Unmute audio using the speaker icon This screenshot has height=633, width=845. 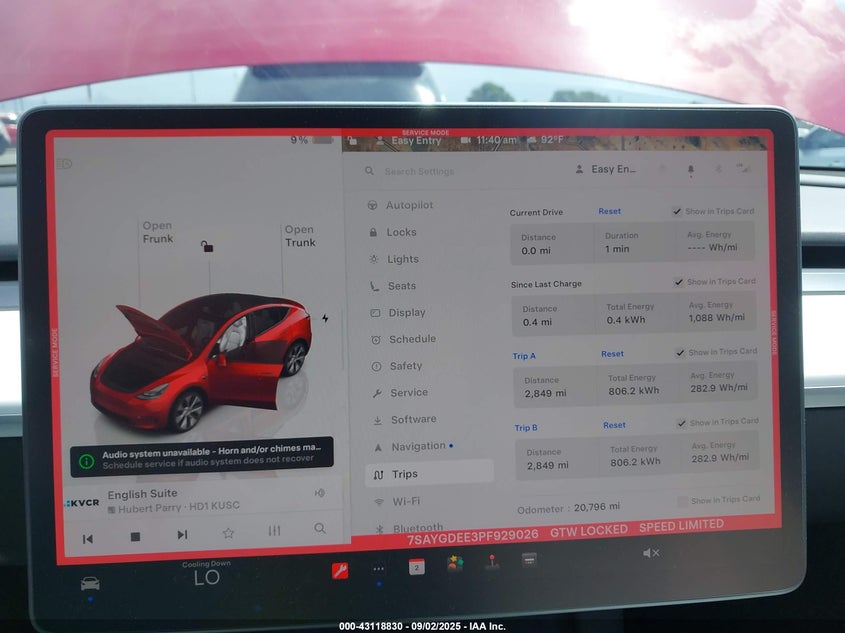tap(650, 553)
